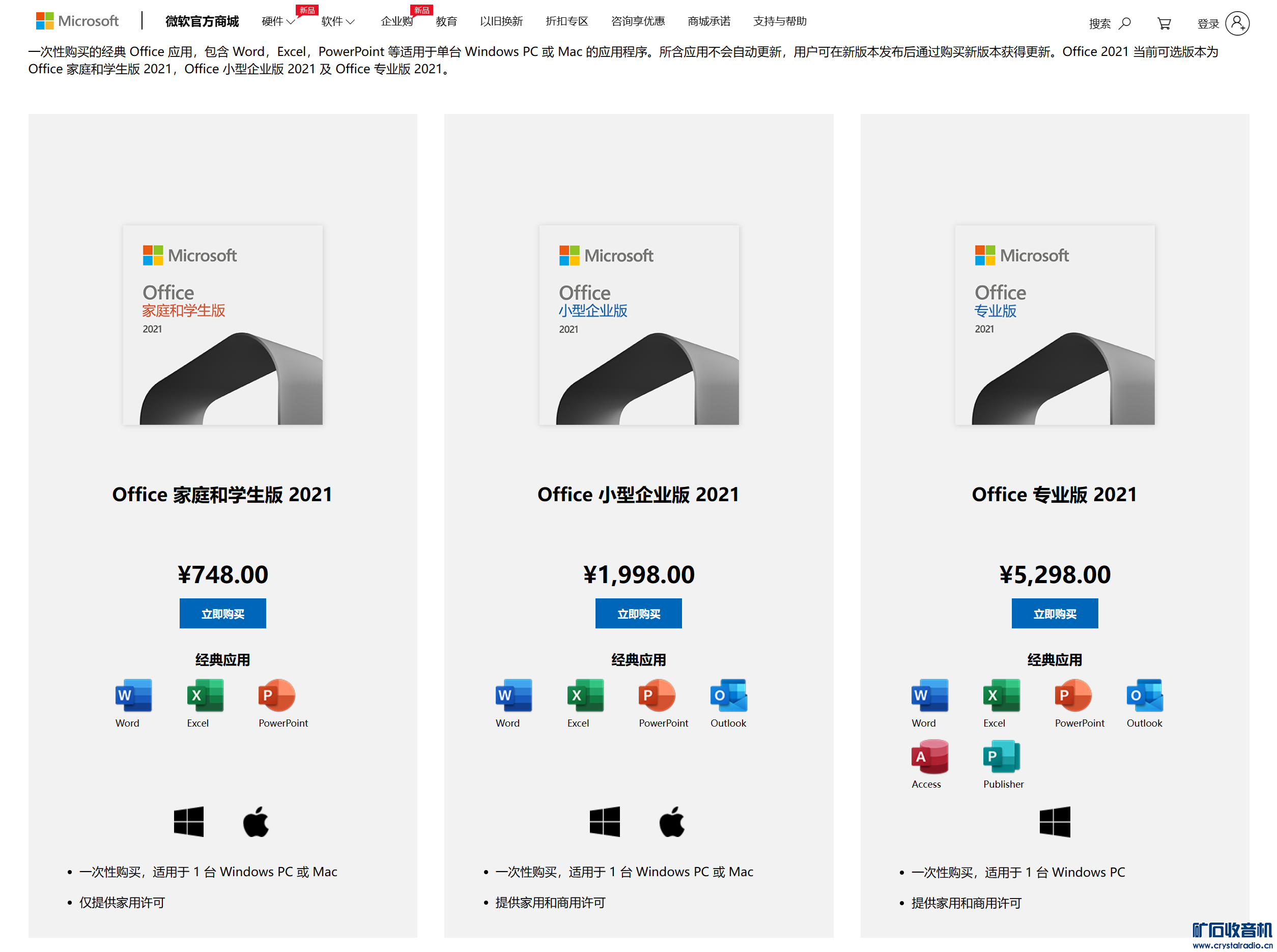1277x952 pixels.
Task: Click 立即购买 for 小型企业版 2021
Action: (x=638, y=614)
